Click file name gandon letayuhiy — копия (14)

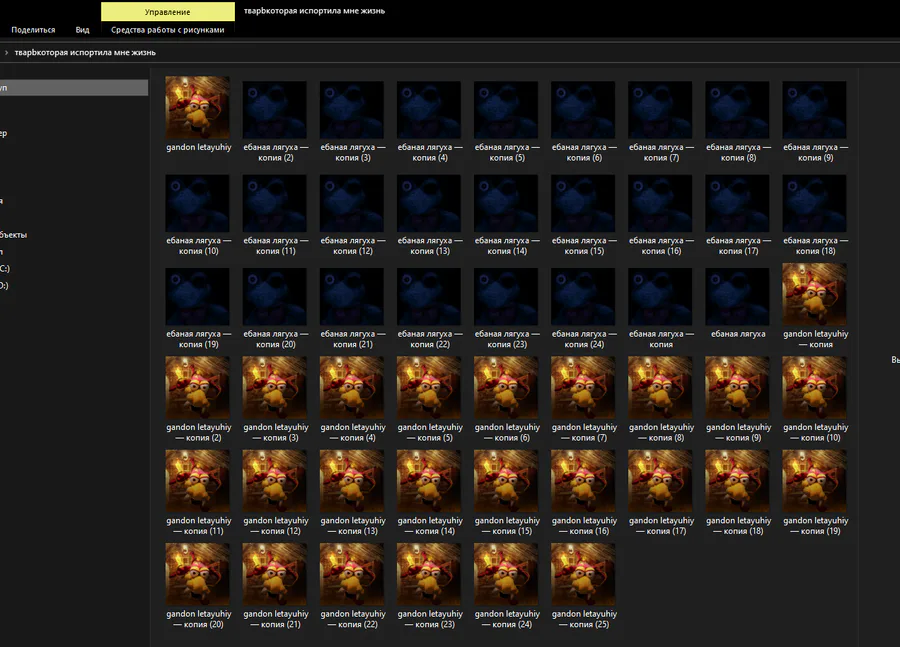point(430,526)
